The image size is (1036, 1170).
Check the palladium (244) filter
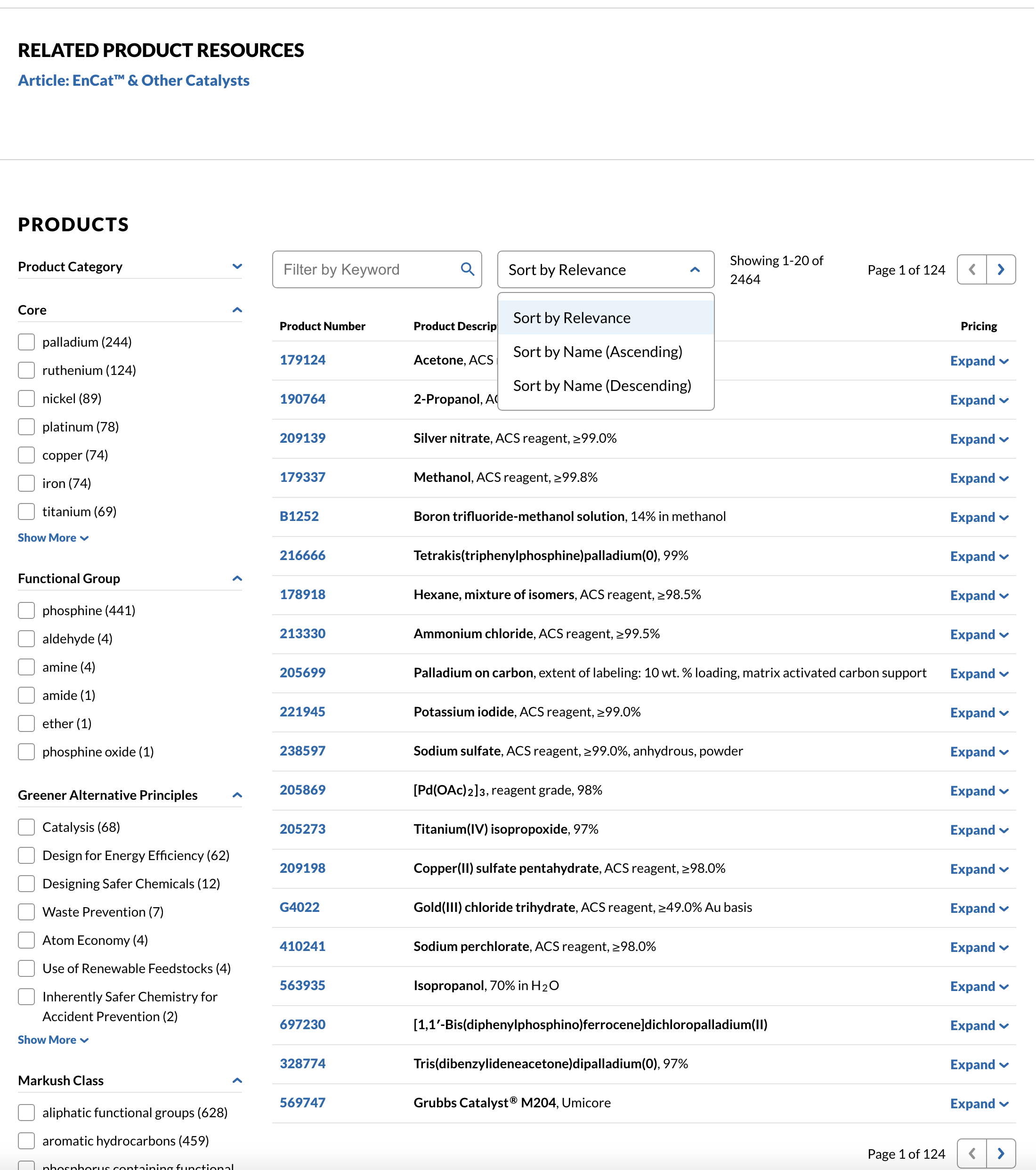tap(26, 342)
